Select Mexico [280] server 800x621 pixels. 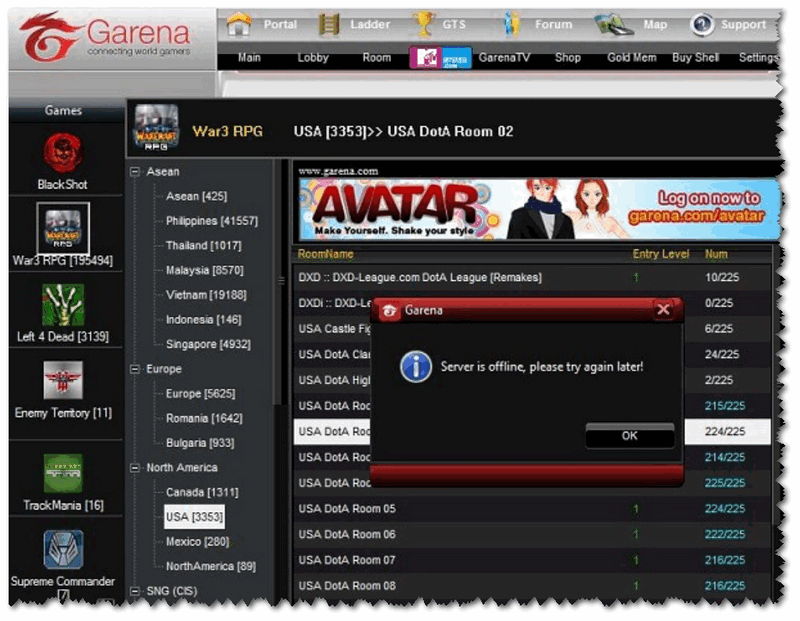click(197, 542)
